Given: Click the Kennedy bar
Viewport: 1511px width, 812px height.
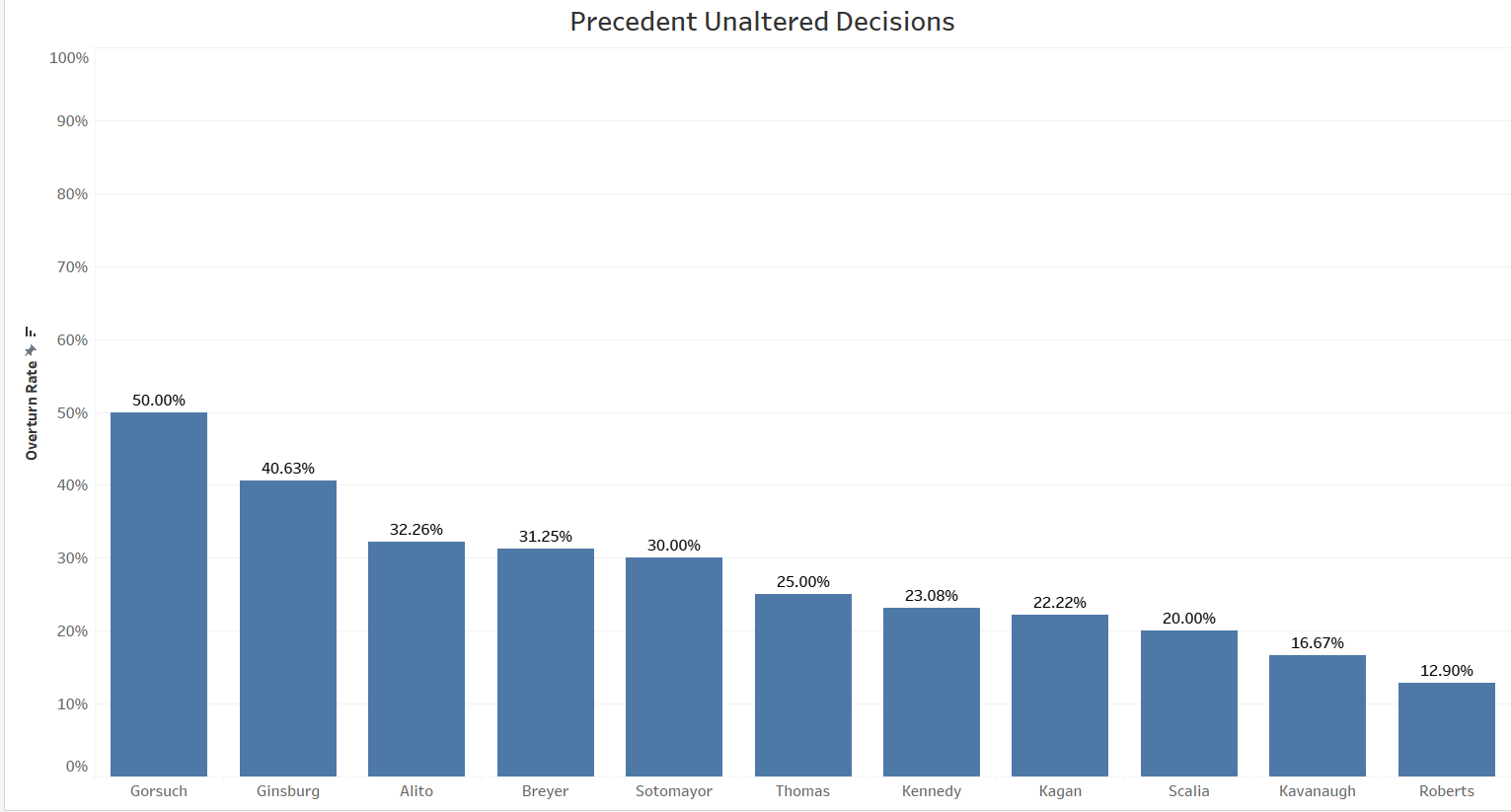Looking at the screenshot, I should pyautogui.click(x=932, y=692).
